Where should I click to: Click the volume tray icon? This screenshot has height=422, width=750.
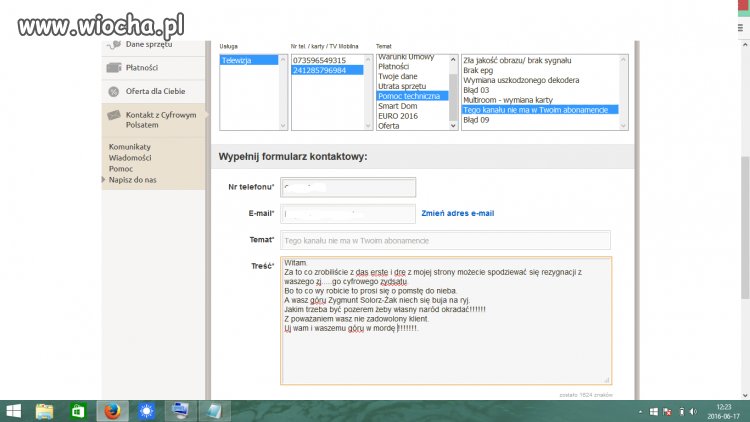click(x=694, y=411)
